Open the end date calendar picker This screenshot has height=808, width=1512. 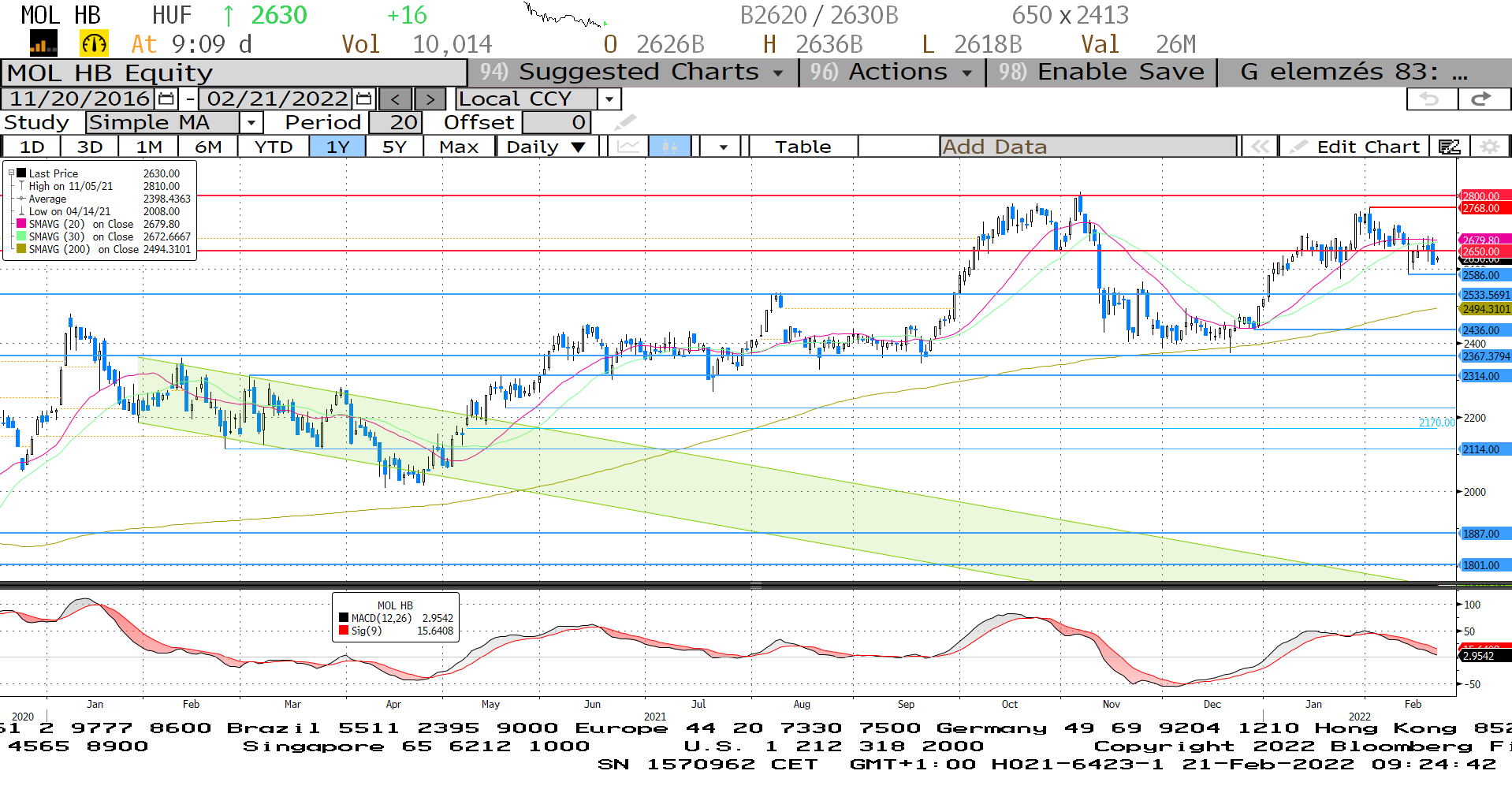[363, 99]
